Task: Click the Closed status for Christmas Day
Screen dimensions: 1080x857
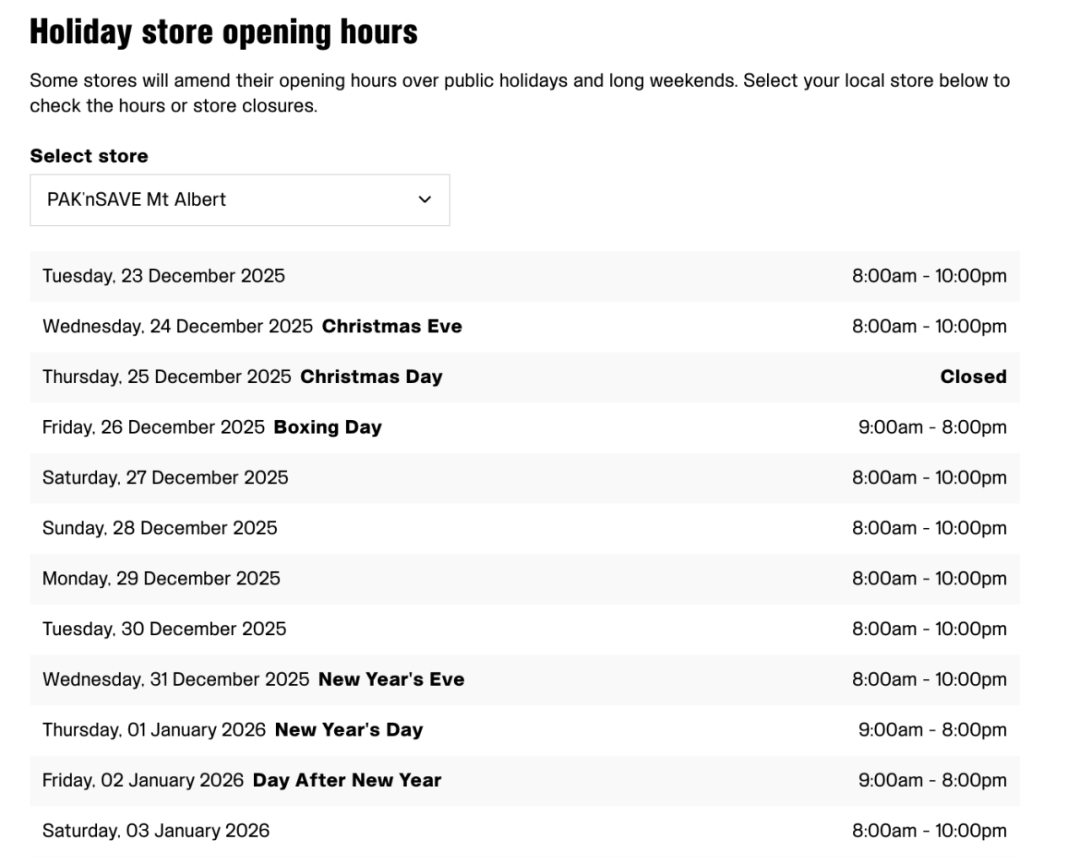Action: coord(972,377)
